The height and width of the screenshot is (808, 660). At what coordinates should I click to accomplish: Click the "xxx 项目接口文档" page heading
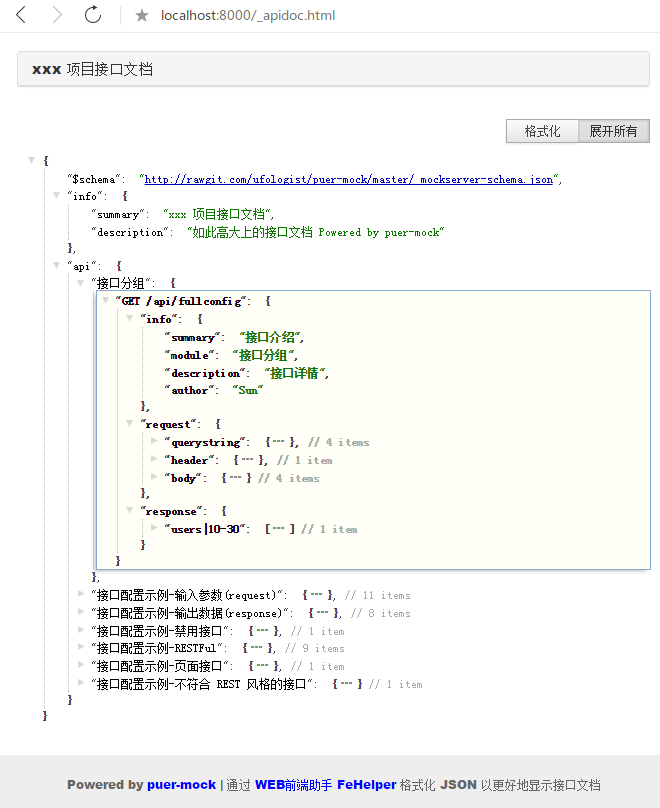(x=92, y=69)
